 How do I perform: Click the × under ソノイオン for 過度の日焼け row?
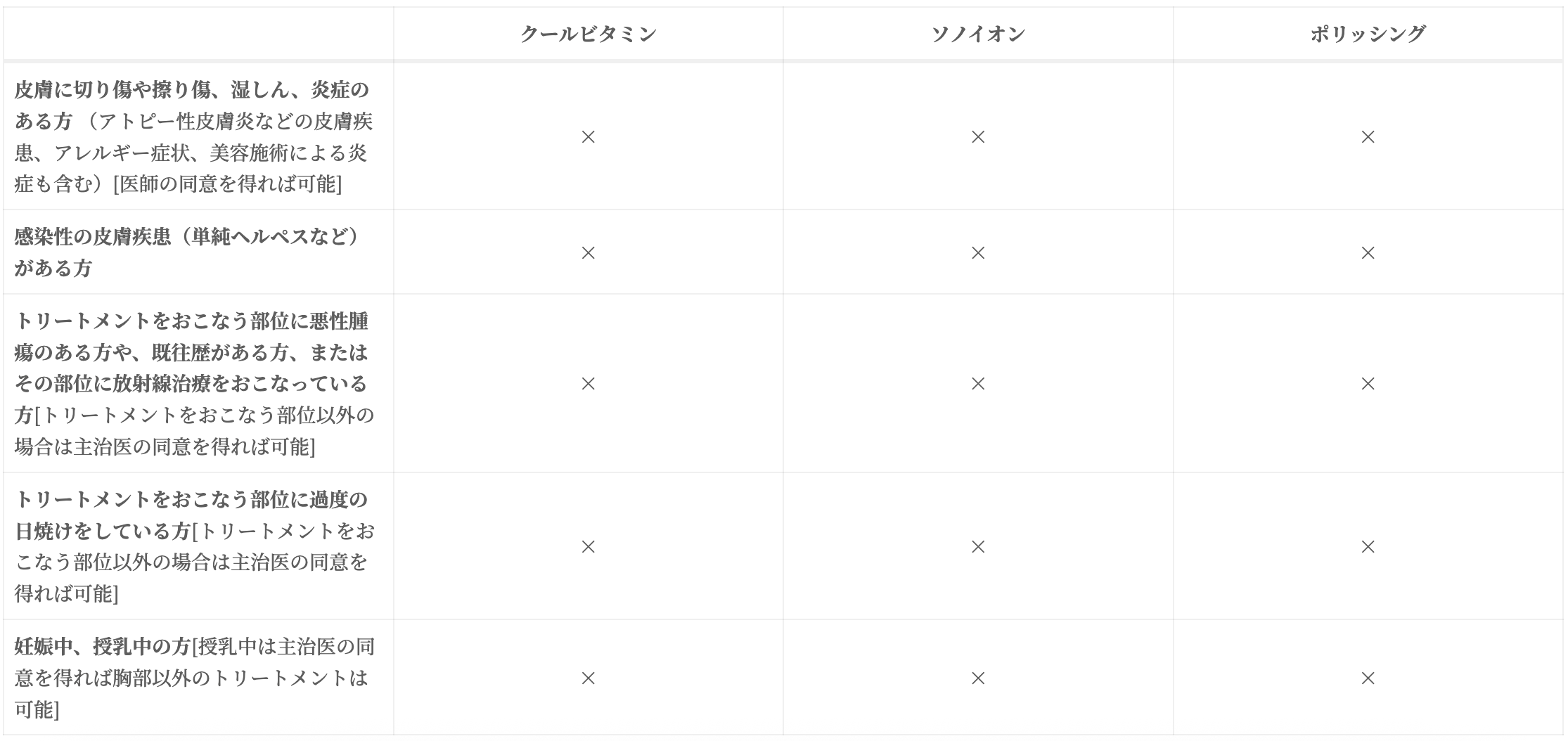coord(977,547)
